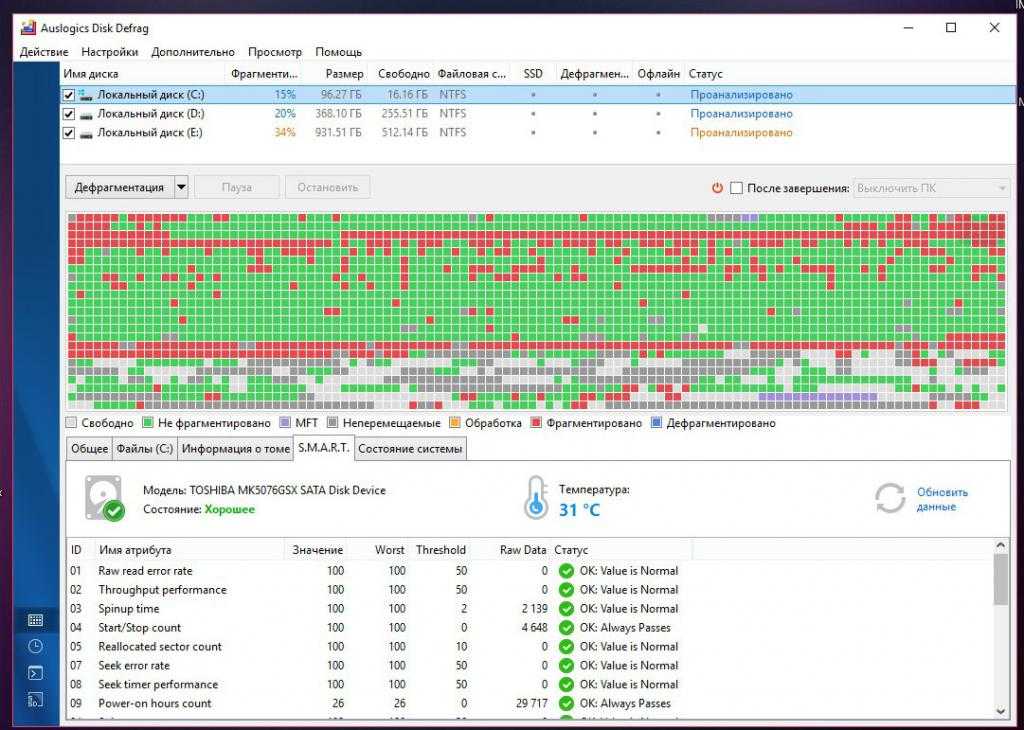The width and height of the screenshot is (1024, 730).
Task: Click the Дефрагментировано blue legend swatch
Action: 656,423
